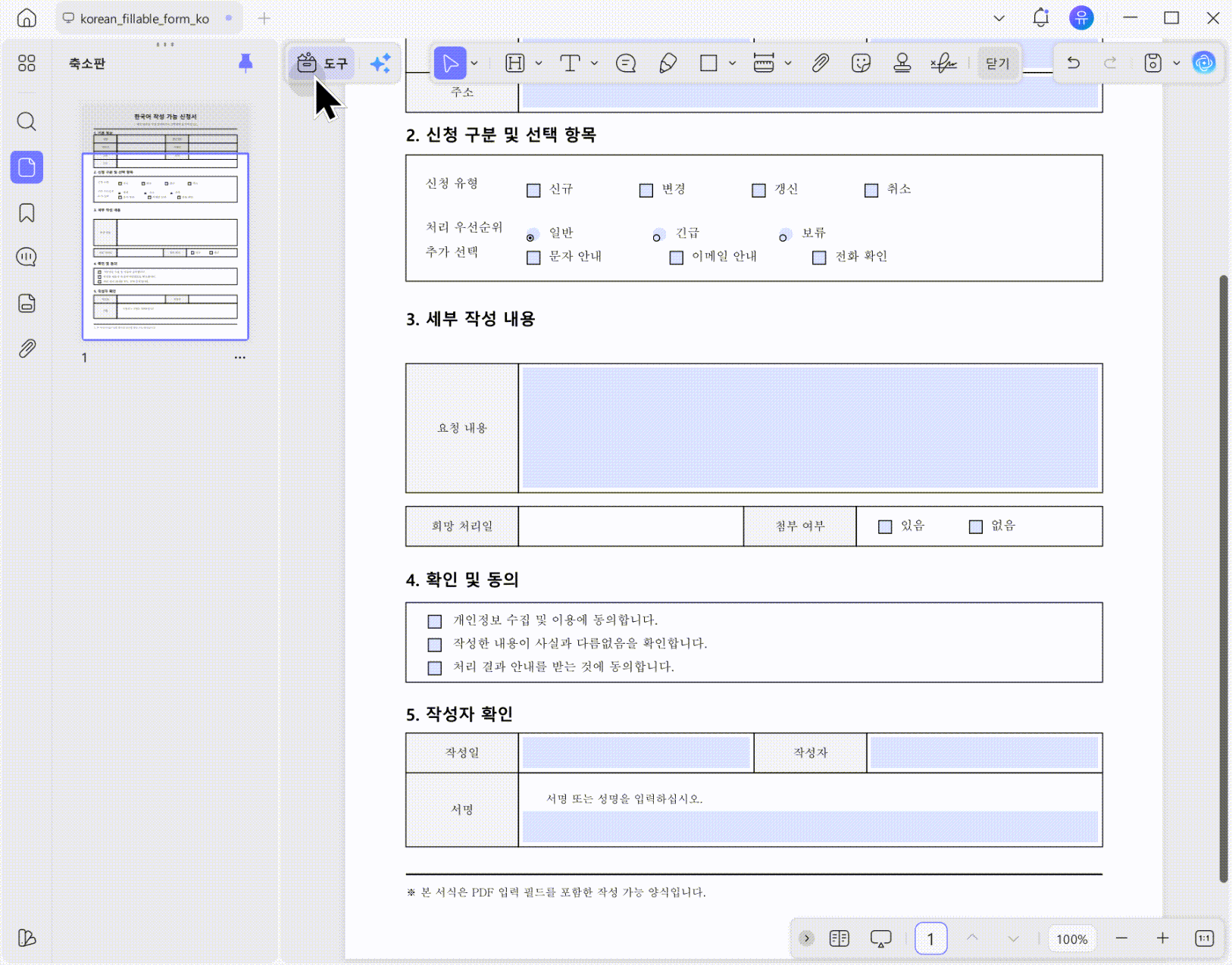This screenshot has height=965, width=1232.
Task: Open page 1 thumbnail options menu
Action: tap(239, 358)
